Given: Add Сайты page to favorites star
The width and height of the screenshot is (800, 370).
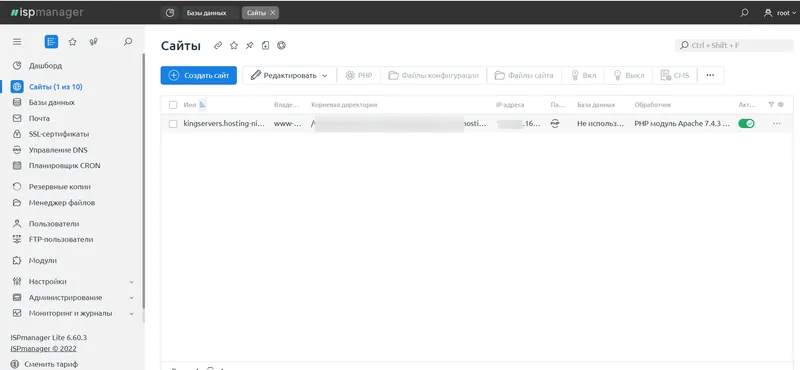Looking at the screenshot, I should coord(234,45).
